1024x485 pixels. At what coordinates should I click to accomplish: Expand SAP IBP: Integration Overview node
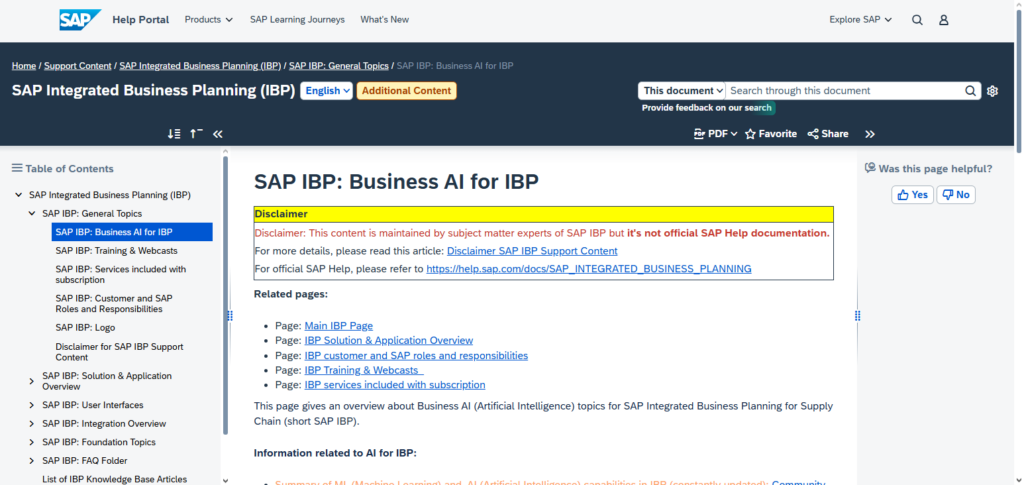coord(31,424)
